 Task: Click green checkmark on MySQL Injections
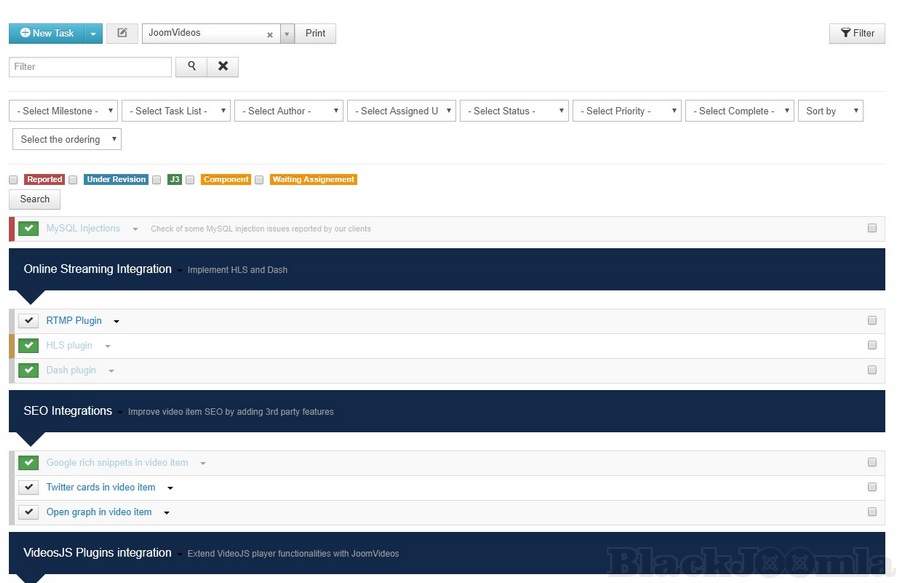pyautogui.click(x=28, y=229)
